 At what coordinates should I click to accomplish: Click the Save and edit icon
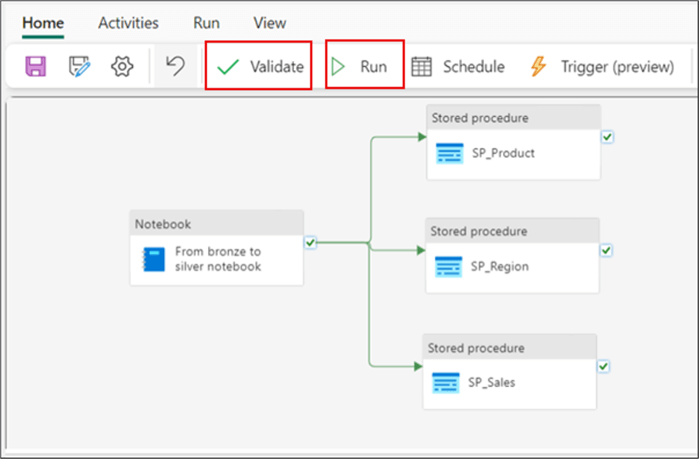pos(79,67)
